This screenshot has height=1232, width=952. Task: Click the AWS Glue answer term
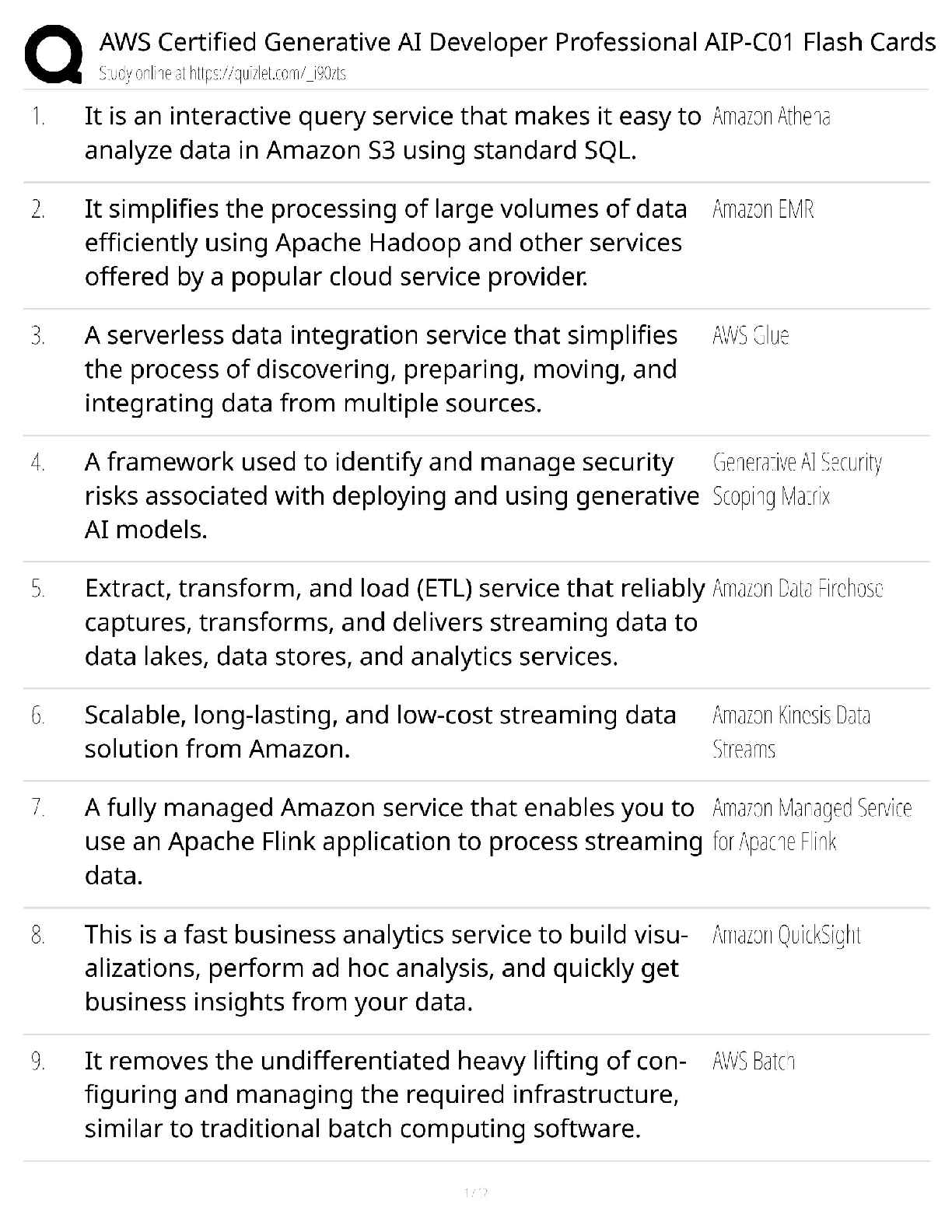751,336
